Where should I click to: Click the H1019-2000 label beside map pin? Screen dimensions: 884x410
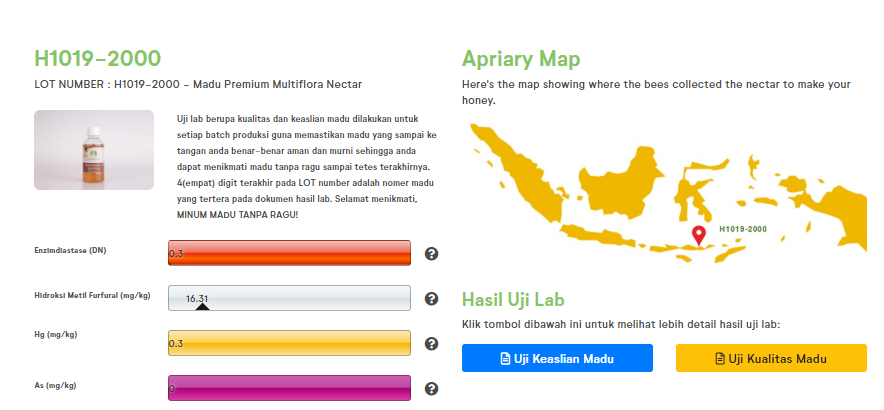[x=743, y=229]
